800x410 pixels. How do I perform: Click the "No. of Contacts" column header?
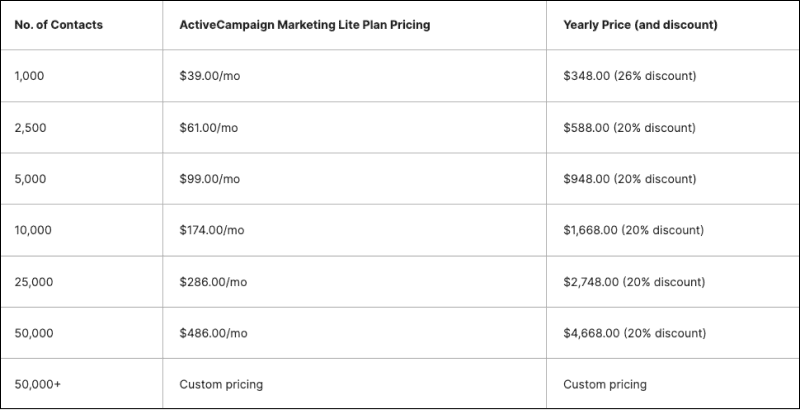(57, 25)
